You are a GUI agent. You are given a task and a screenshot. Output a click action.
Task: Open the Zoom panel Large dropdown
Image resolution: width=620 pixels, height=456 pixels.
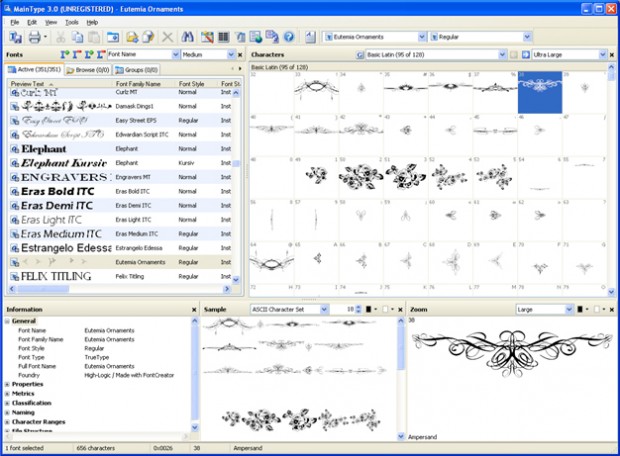coord(569,309)
